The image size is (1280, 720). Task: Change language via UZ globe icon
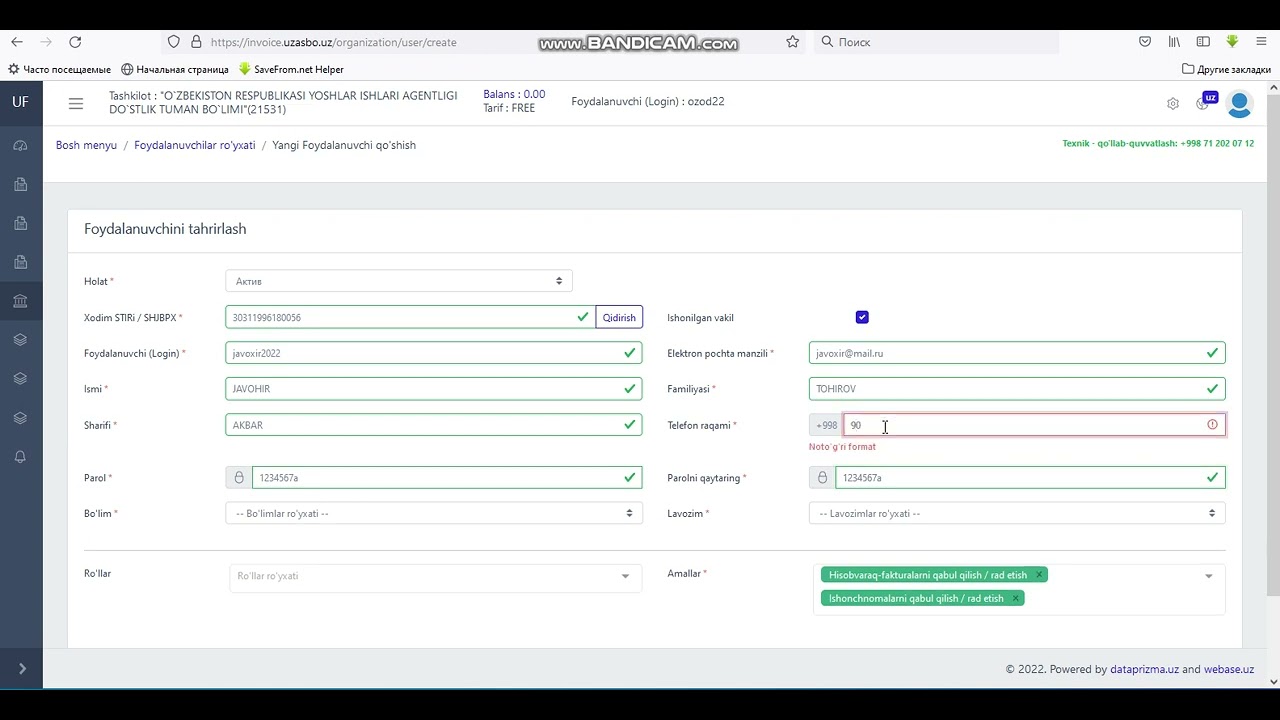(x=1206, y=102)
